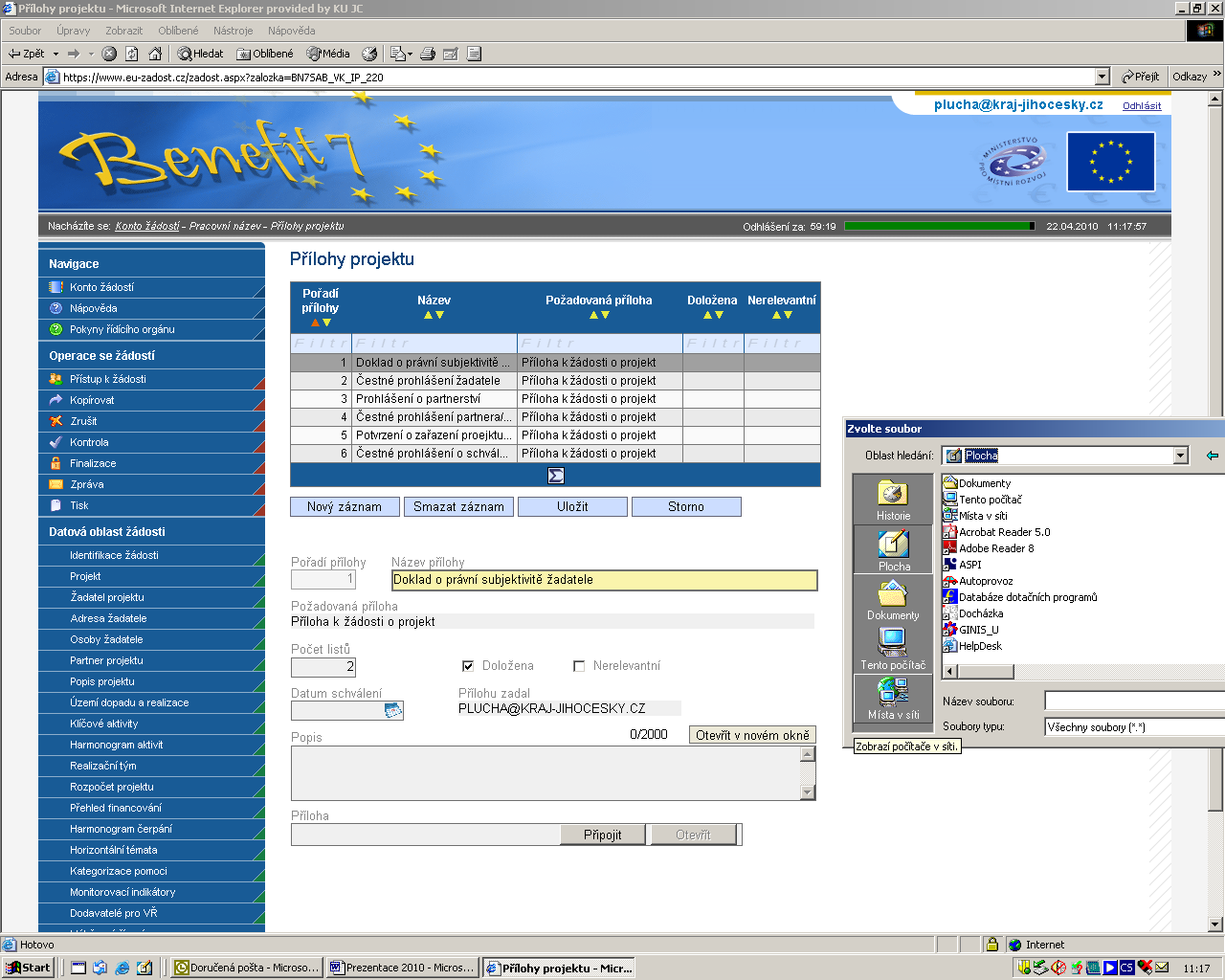Click Otevřít v novém okně button

pyautogui.click(x=752, y=735)
